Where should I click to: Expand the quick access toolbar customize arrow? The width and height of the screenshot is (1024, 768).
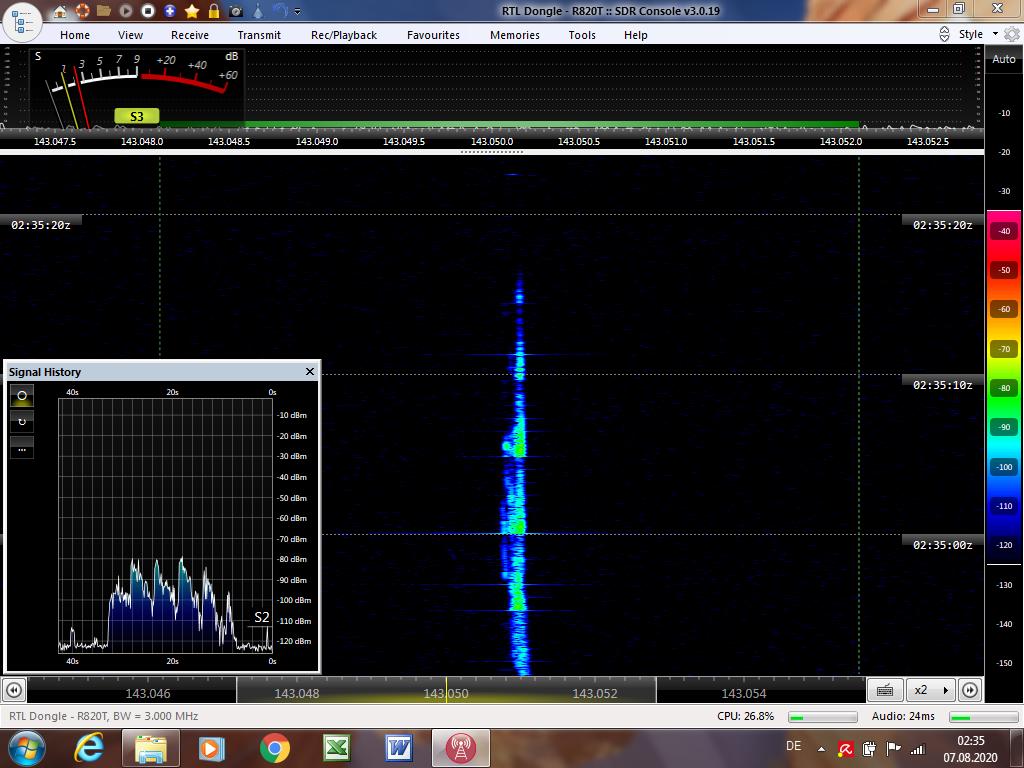click(298, 11)
